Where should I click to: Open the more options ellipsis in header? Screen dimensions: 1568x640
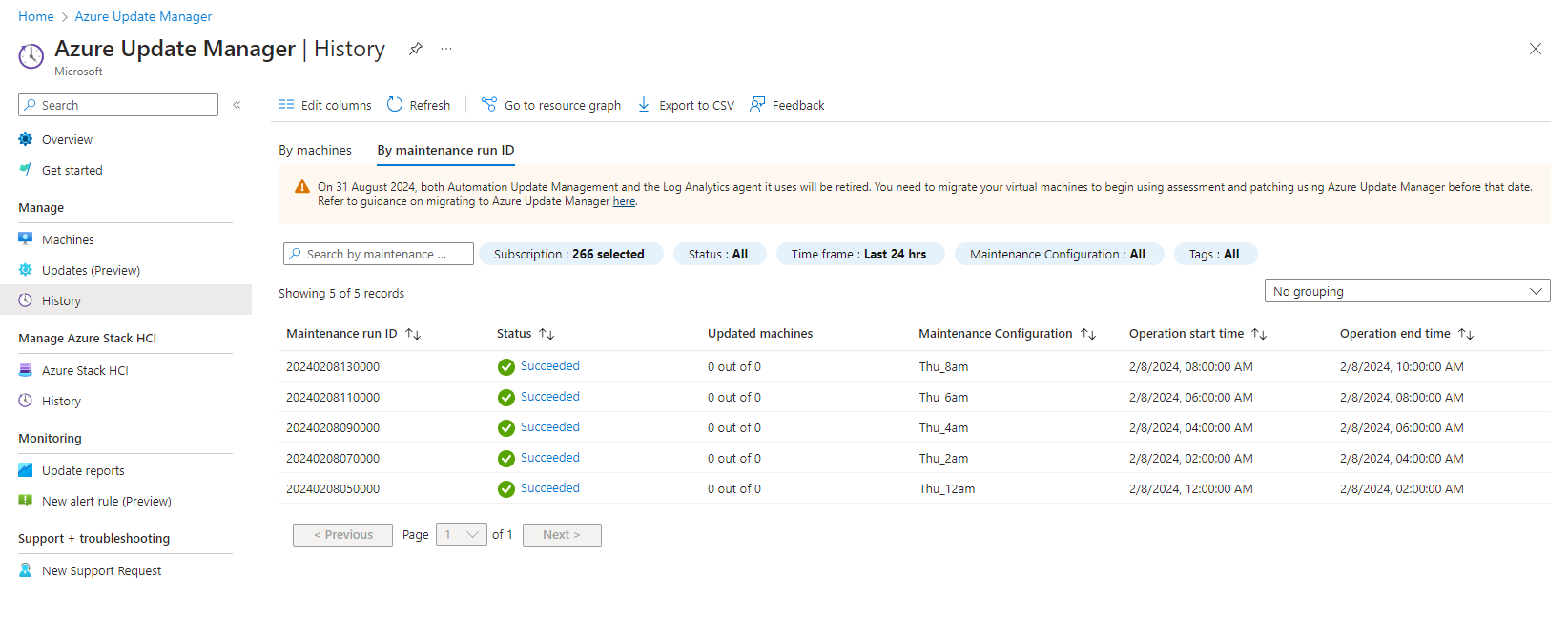[446, 49]
